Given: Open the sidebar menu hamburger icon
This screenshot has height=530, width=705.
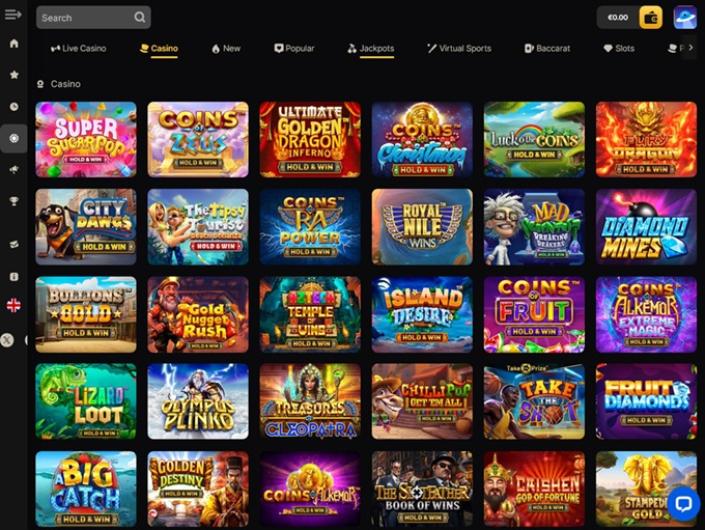Looking at the screenshot, I should (13, 15).
